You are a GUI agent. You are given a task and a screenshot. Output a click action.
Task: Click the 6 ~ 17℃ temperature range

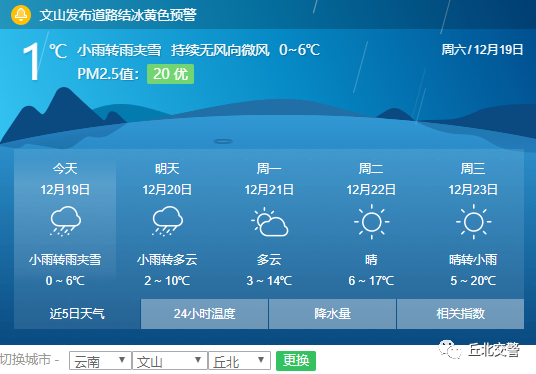coord(371,281)
